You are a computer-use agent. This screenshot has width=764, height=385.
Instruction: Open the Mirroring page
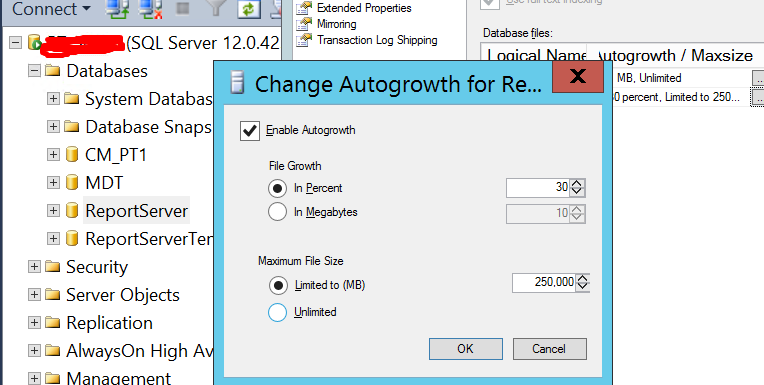tap(336, 24)
